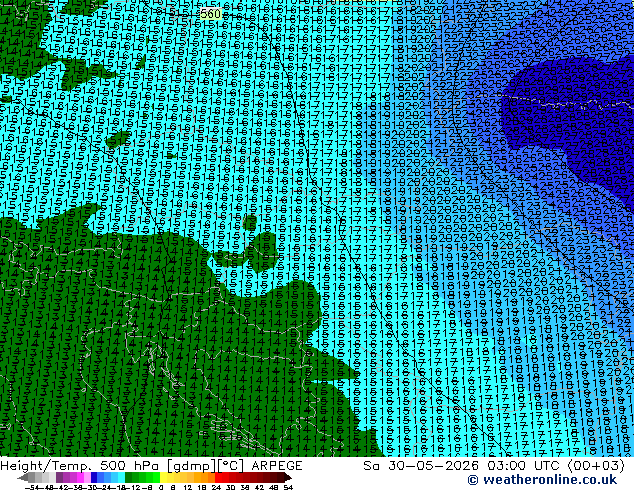Click the 54 legend scale value
The image size is (634, 490).
click(288, 487)
